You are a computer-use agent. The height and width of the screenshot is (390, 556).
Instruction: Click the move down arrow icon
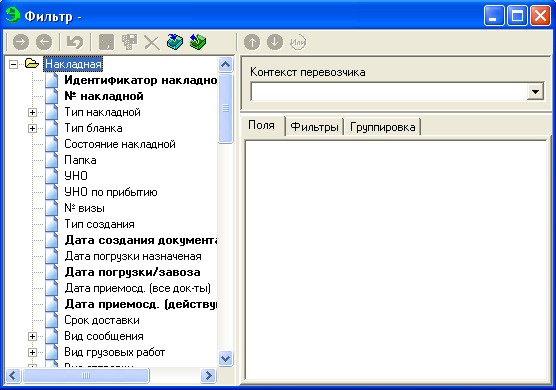point(275,42)
